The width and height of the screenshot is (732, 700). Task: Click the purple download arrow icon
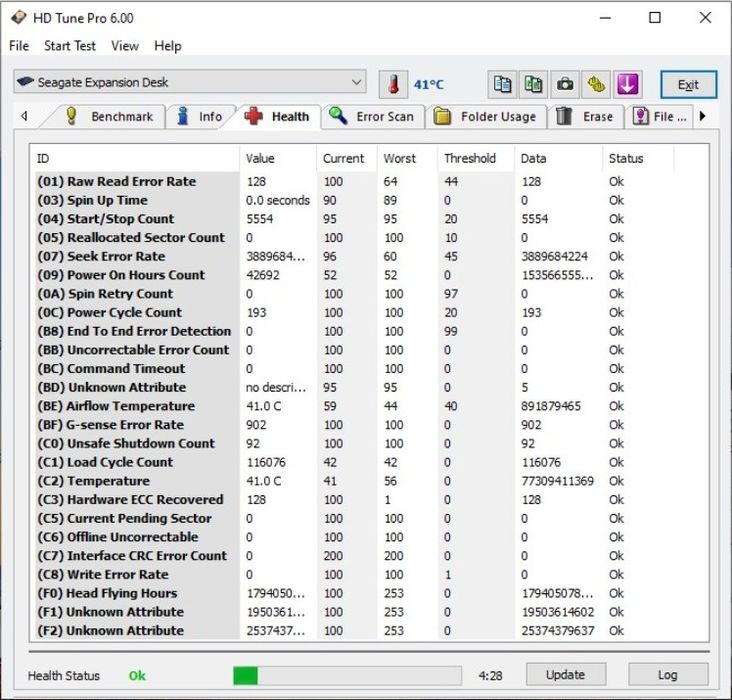coord(627,85)
